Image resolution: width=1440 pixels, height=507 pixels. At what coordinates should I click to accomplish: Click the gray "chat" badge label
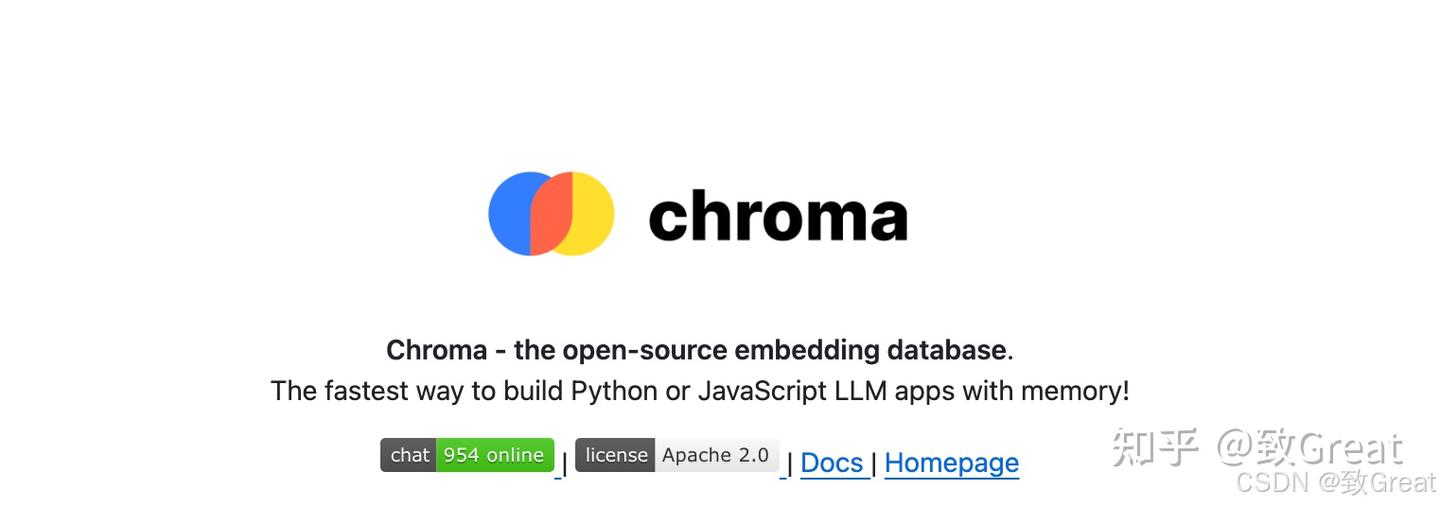coord(409,455)
